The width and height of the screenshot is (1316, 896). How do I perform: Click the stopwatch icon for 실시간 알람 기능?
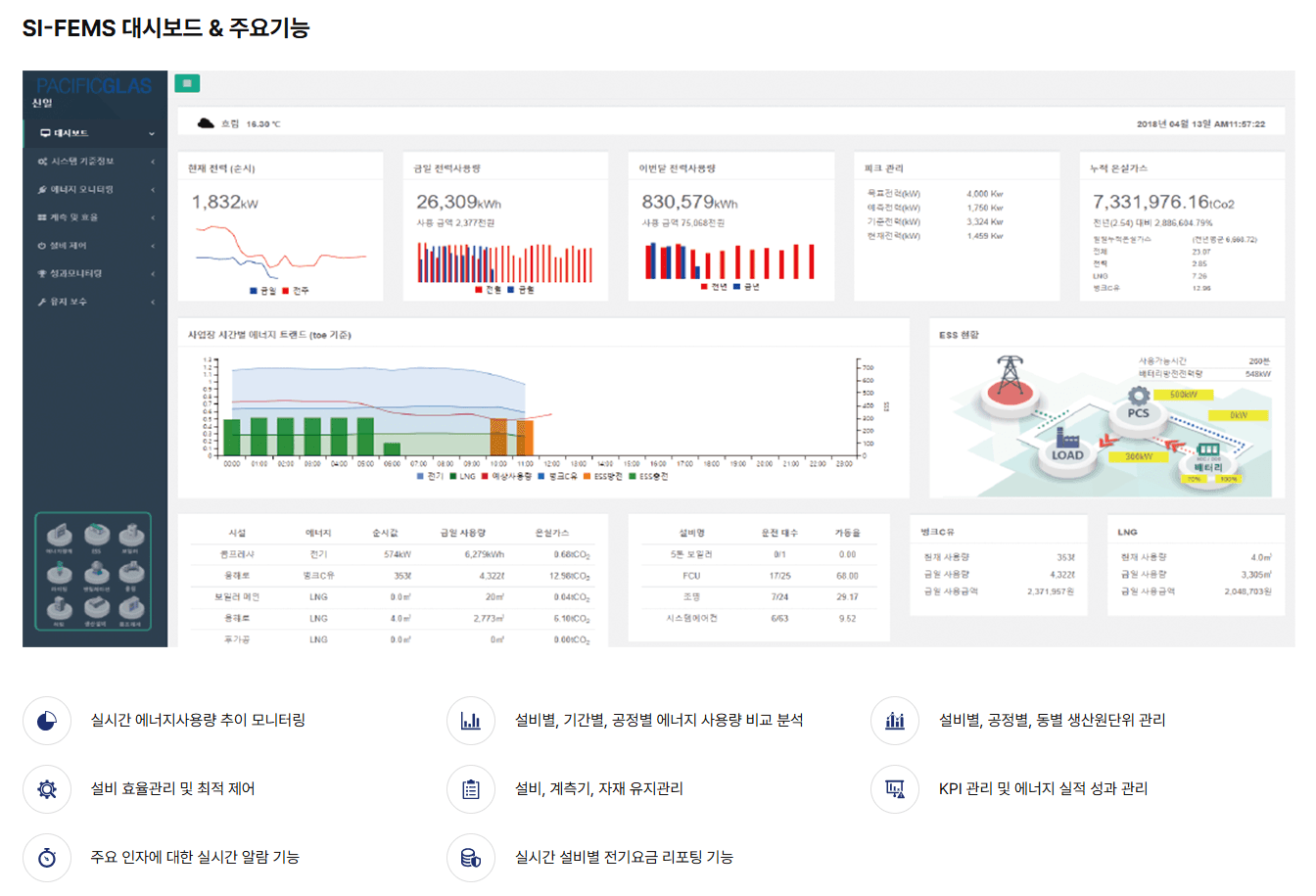[47, 858]
